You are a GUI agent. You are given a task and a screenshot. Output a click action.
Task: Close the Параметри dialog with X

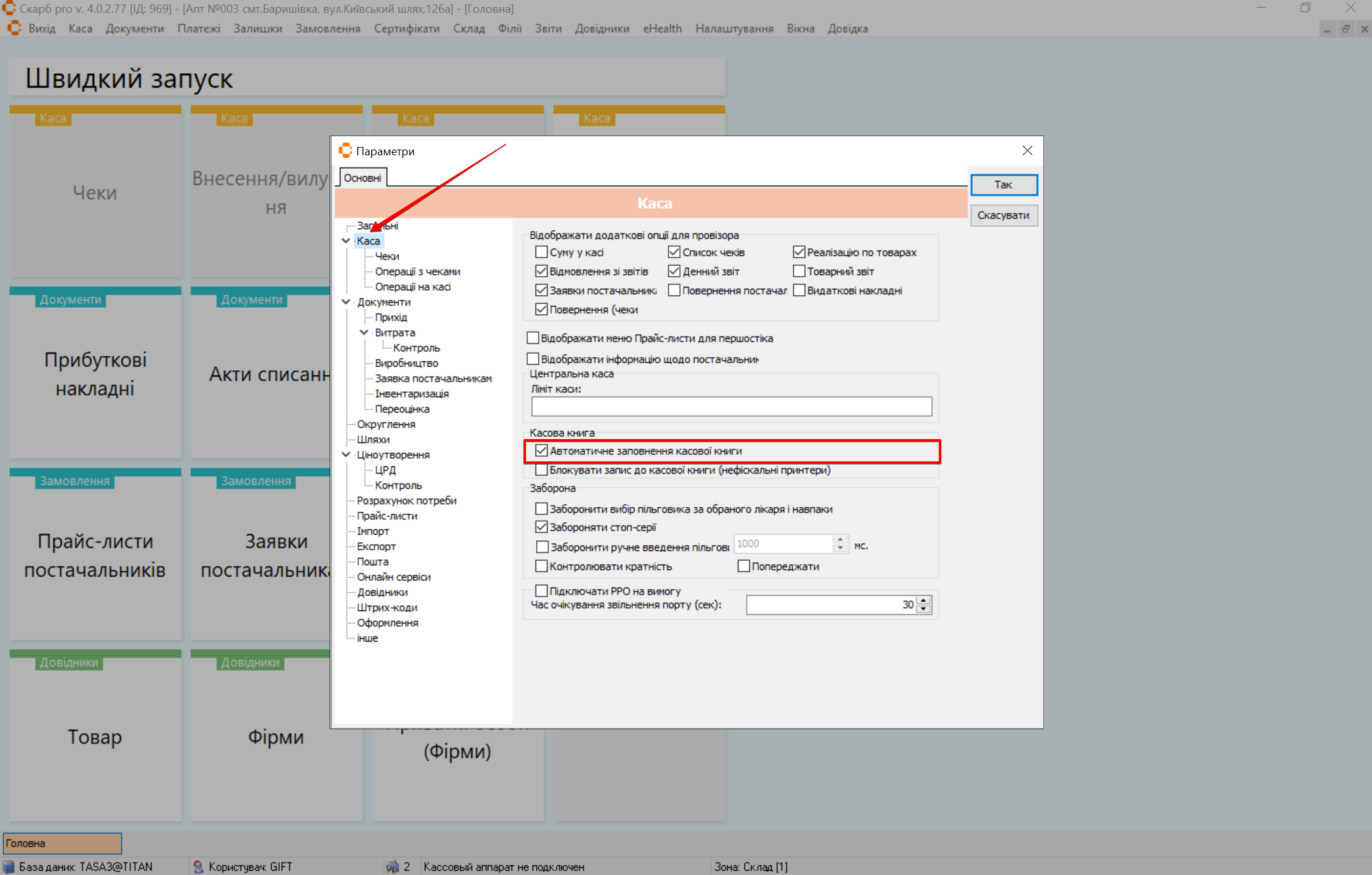(x=1027, y=151)
